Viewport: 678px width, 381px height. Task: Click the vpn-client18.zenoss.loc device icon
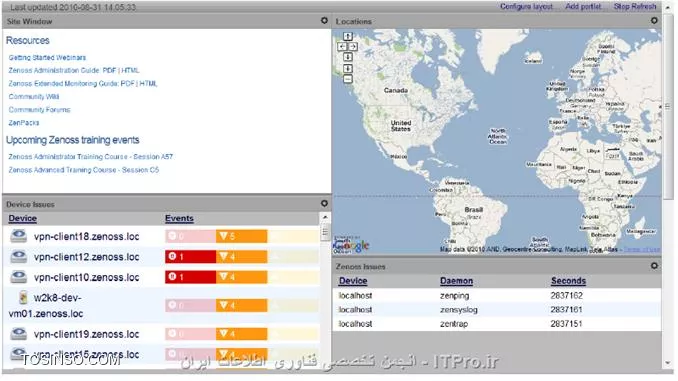pos(19,236)
